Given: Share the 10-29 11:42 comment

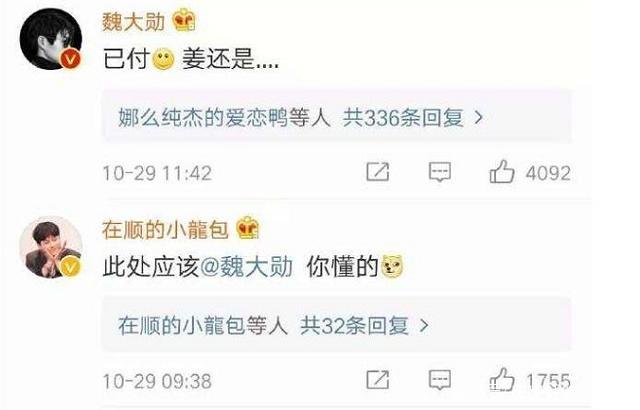Looking at the screenshot, I should coord(378,171).
